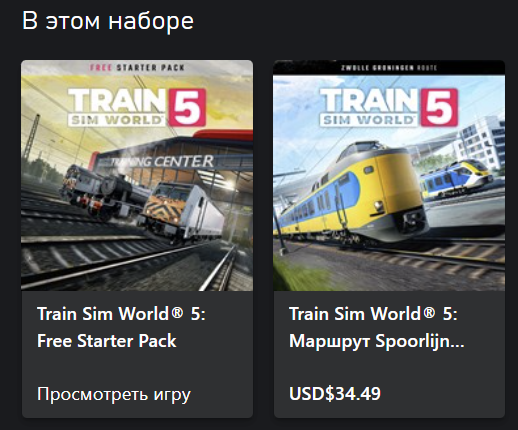Click the Train Sim World logo on starter pack cover
Screen dimensions: 518x430
click(116, 107)
